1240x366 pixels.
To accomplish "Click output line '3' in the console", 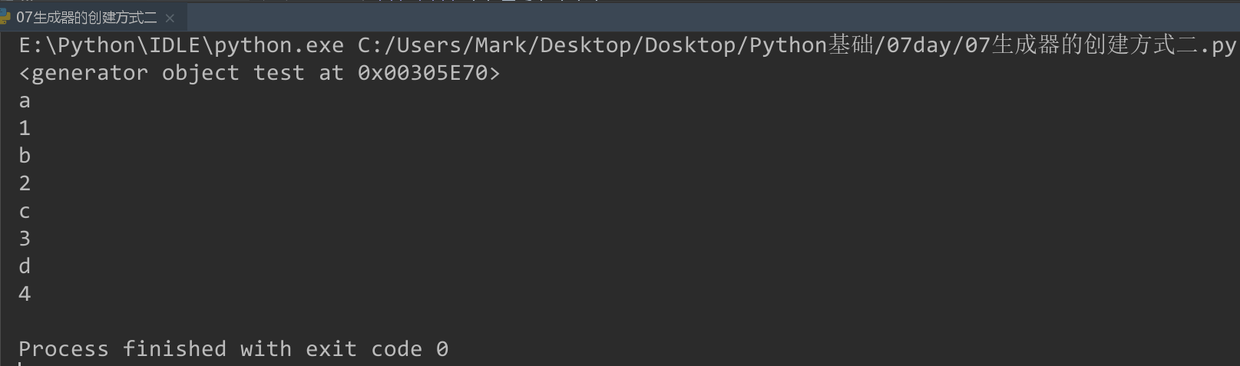I will (24, 238).
